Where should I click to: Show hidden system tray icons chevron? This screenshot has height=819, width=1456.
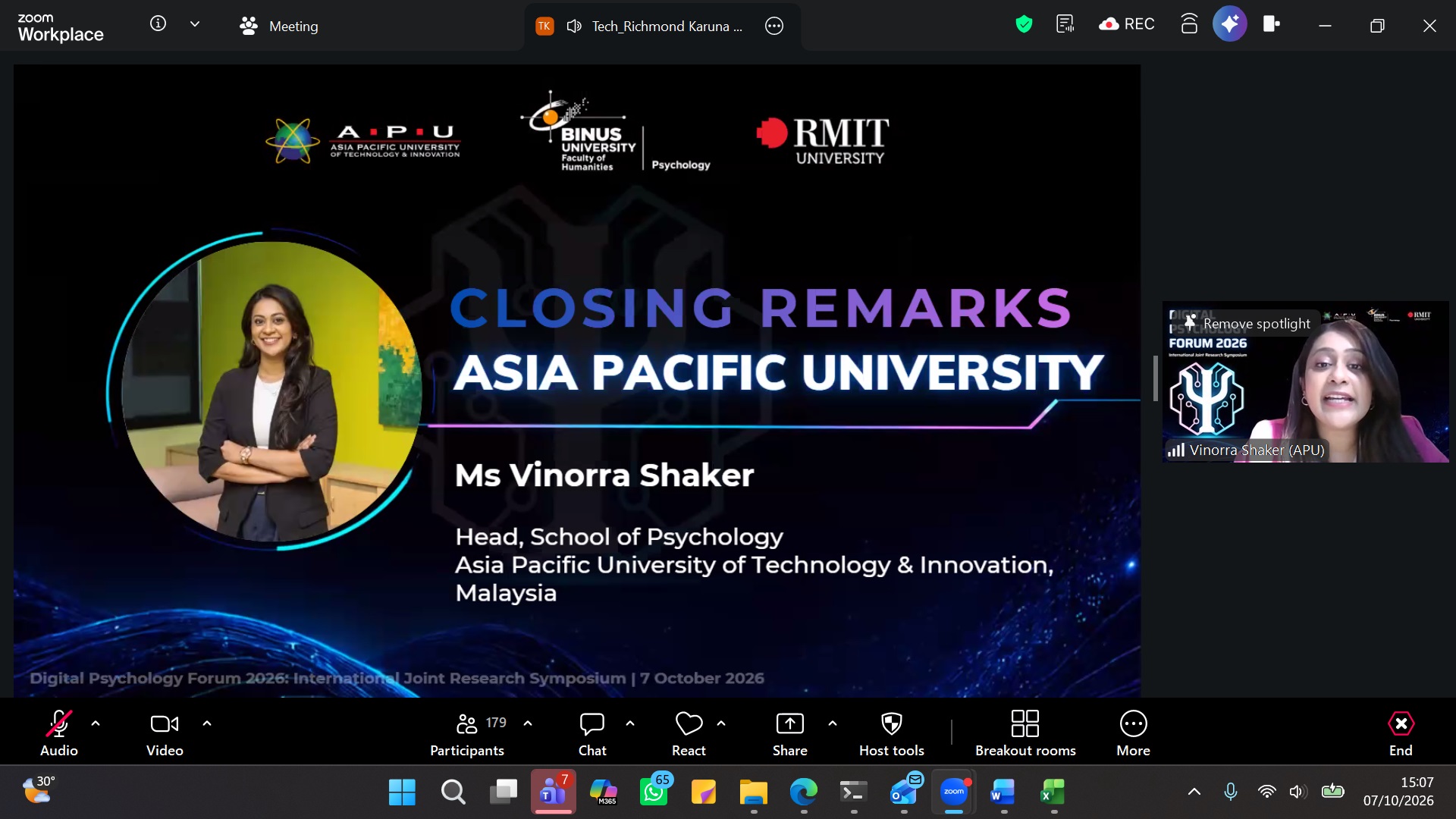tap(1194, 792)
